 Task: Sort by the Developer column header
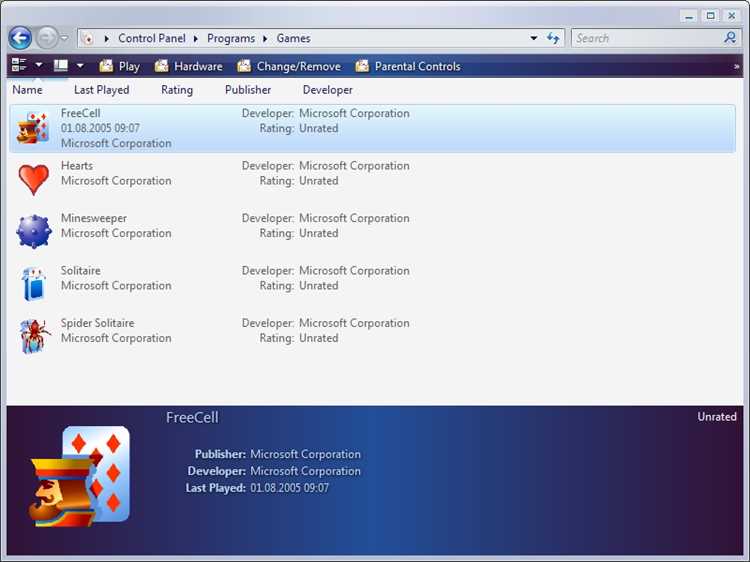click(x=328, y=90)
